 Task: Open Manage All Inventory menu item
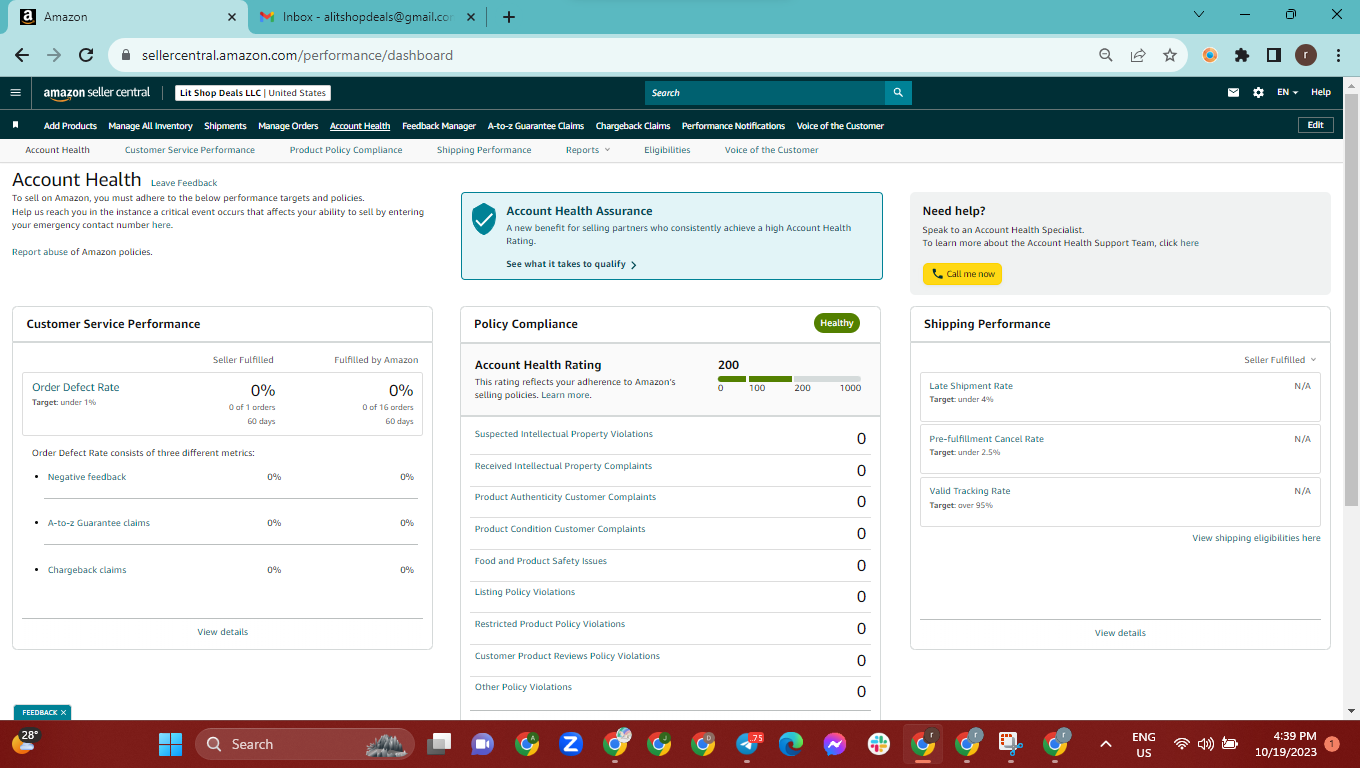(x=150, y=126)
